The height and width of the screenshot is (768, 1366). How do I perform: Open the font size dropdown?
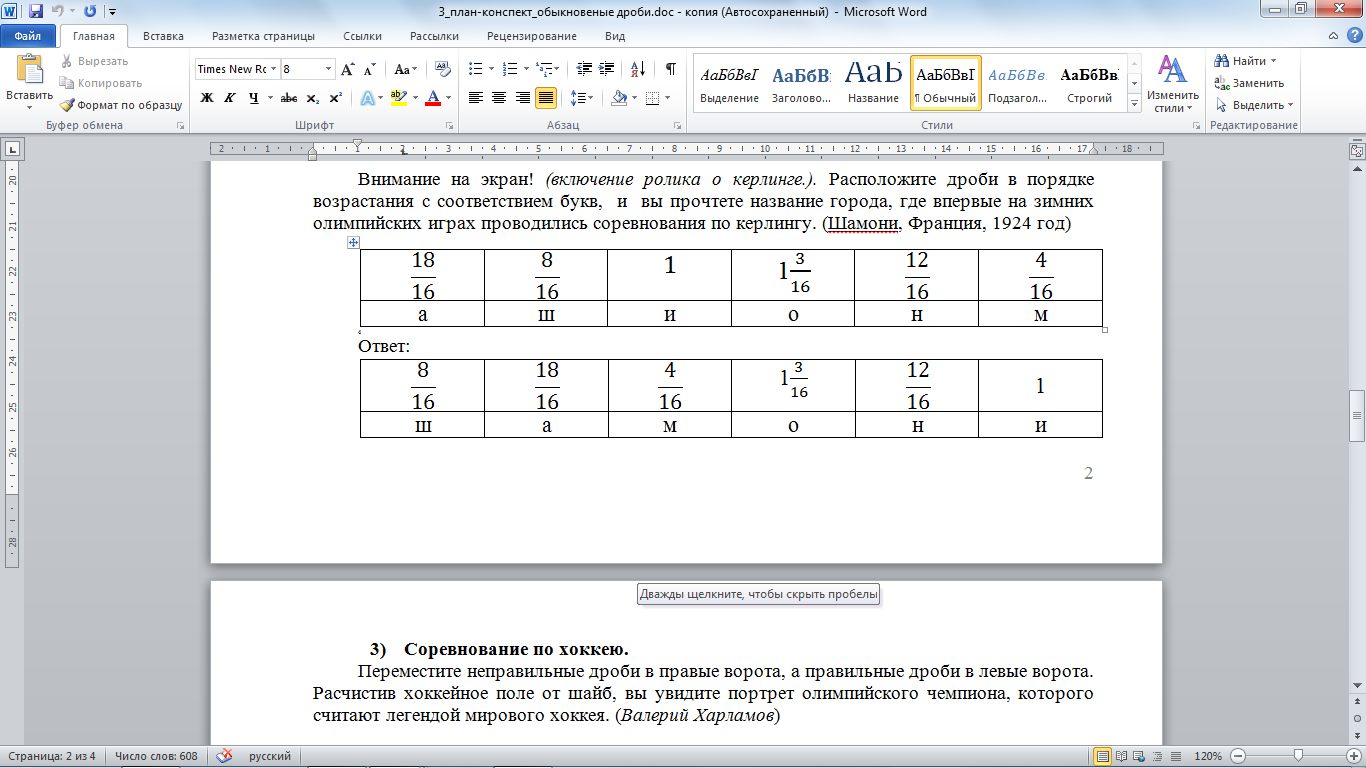tap(328, 69)
